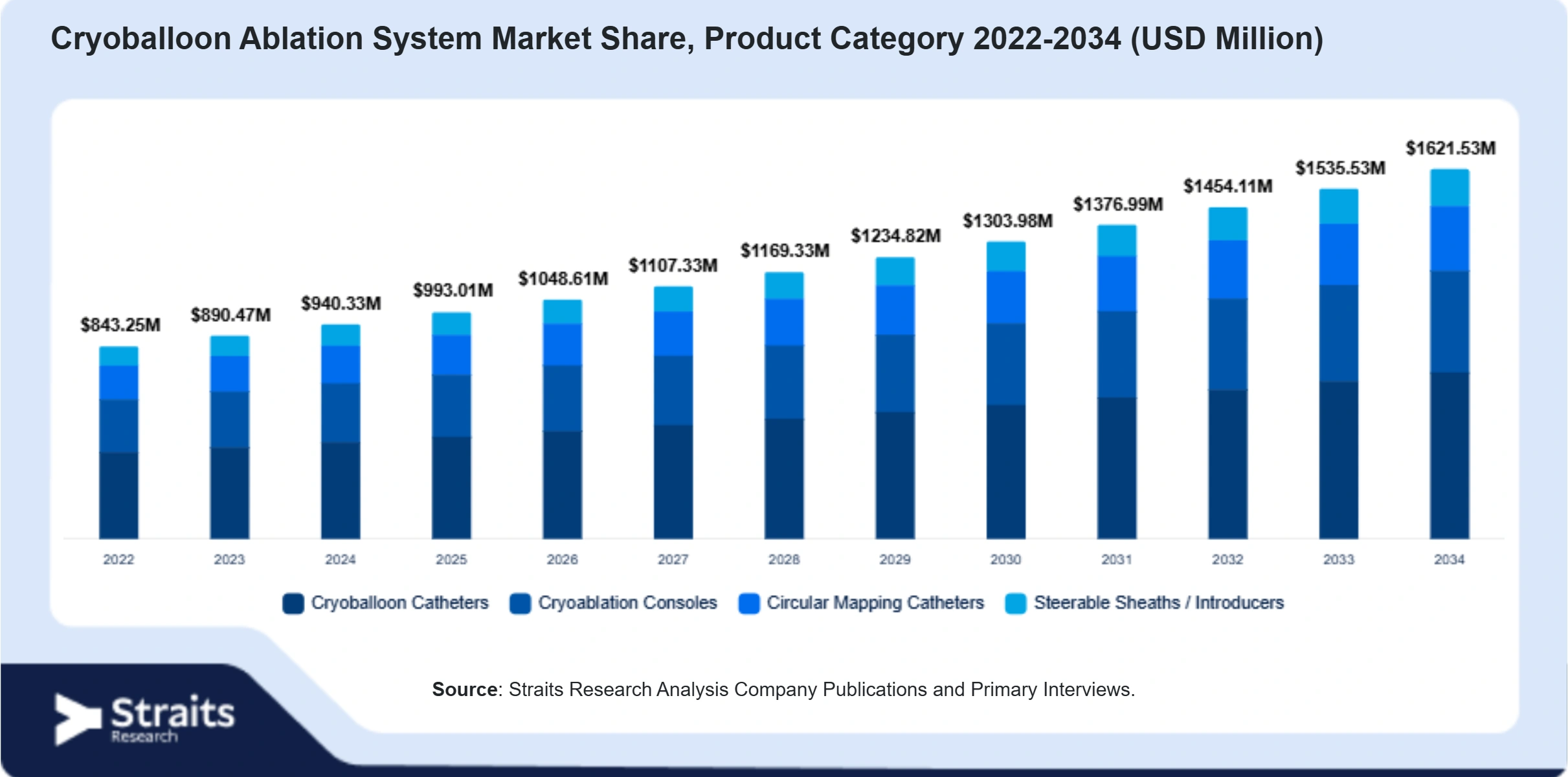Click the Source attribution line
The image size is (1568, 777).
(x=784, y=690)
